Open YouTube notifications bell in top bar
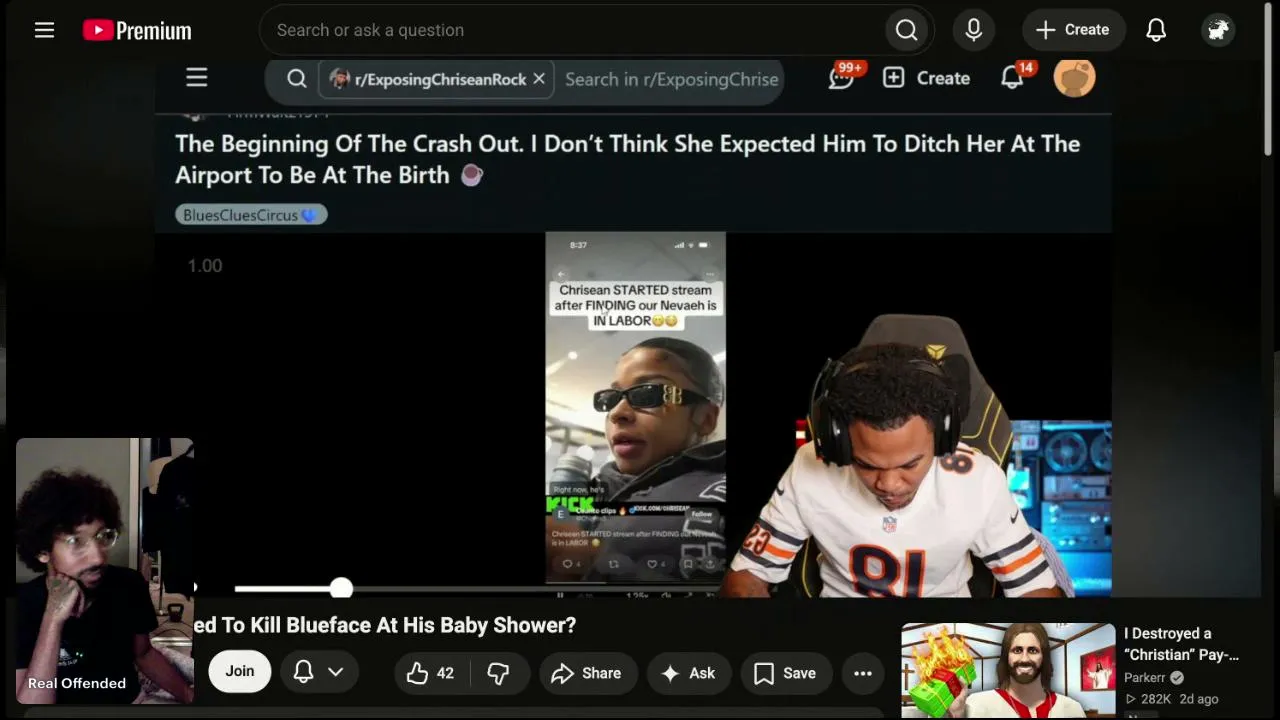The width and height of the screenshot is (1280, 720). pyautogui.click(x=1156, y=30)
